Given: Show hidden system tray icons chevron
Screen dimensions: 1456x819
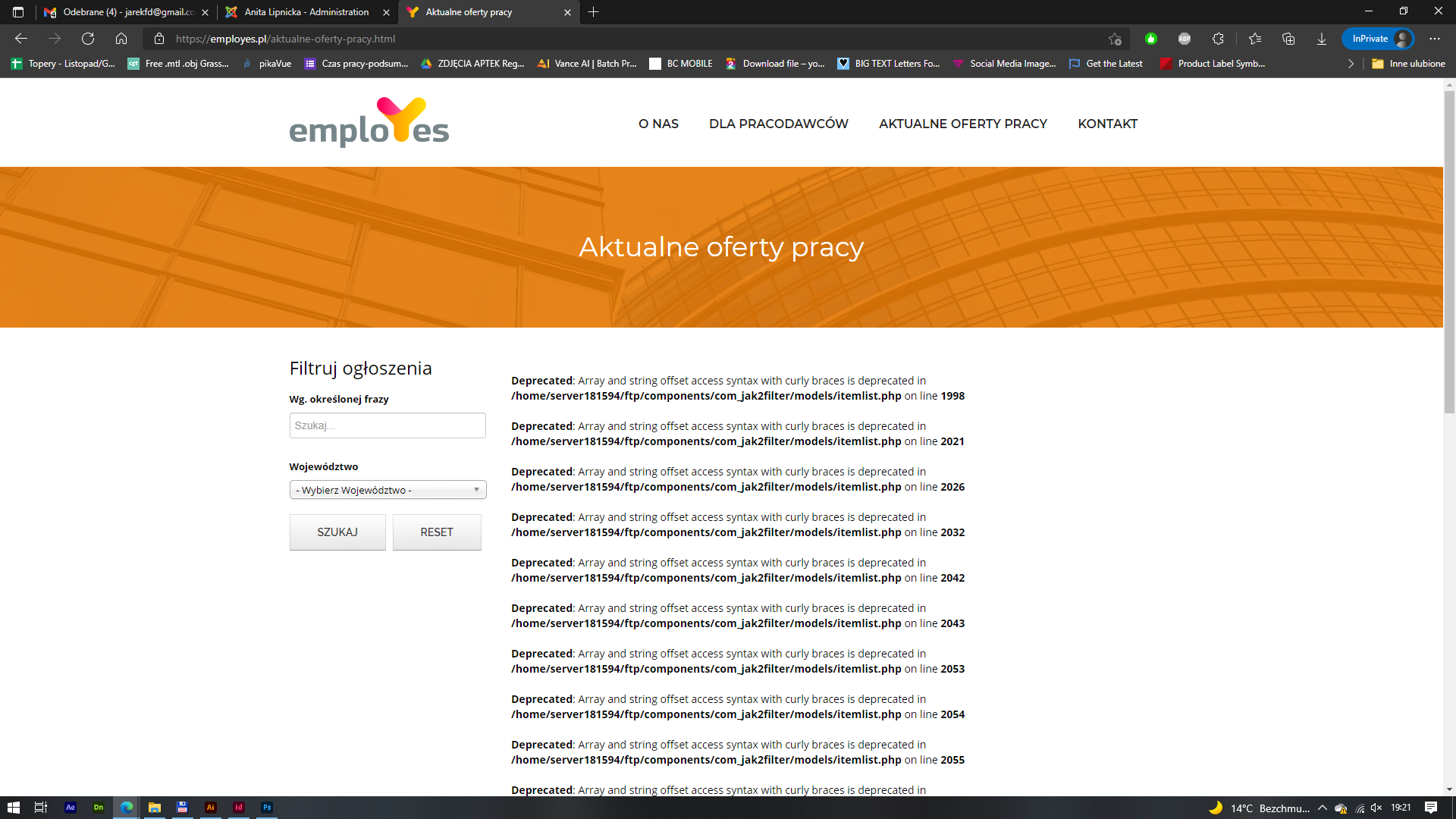Looking at the screenshot, I should 1323,808.
